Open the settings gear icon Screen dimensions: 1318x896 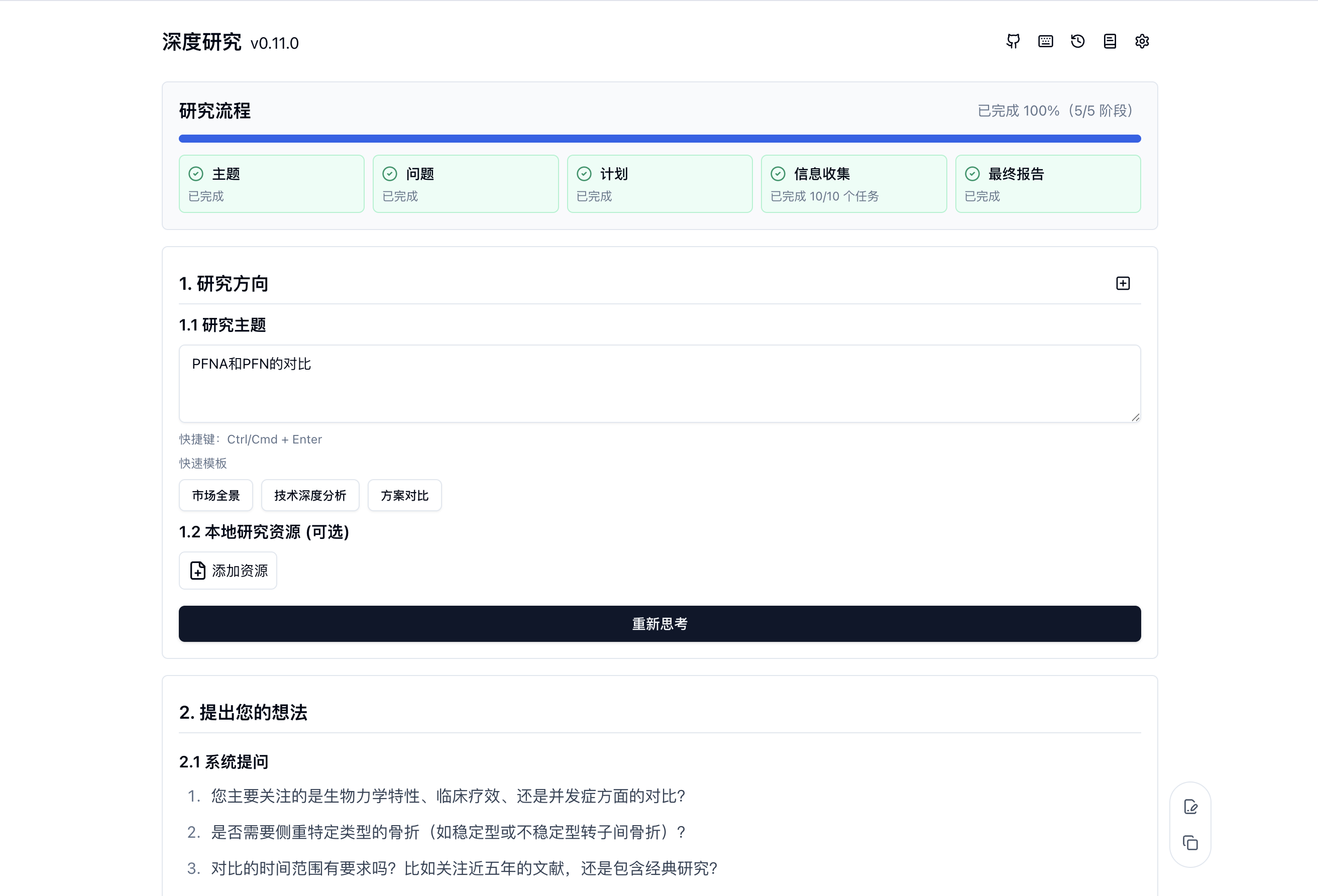pyautogui.click(x=1142, y=41)
